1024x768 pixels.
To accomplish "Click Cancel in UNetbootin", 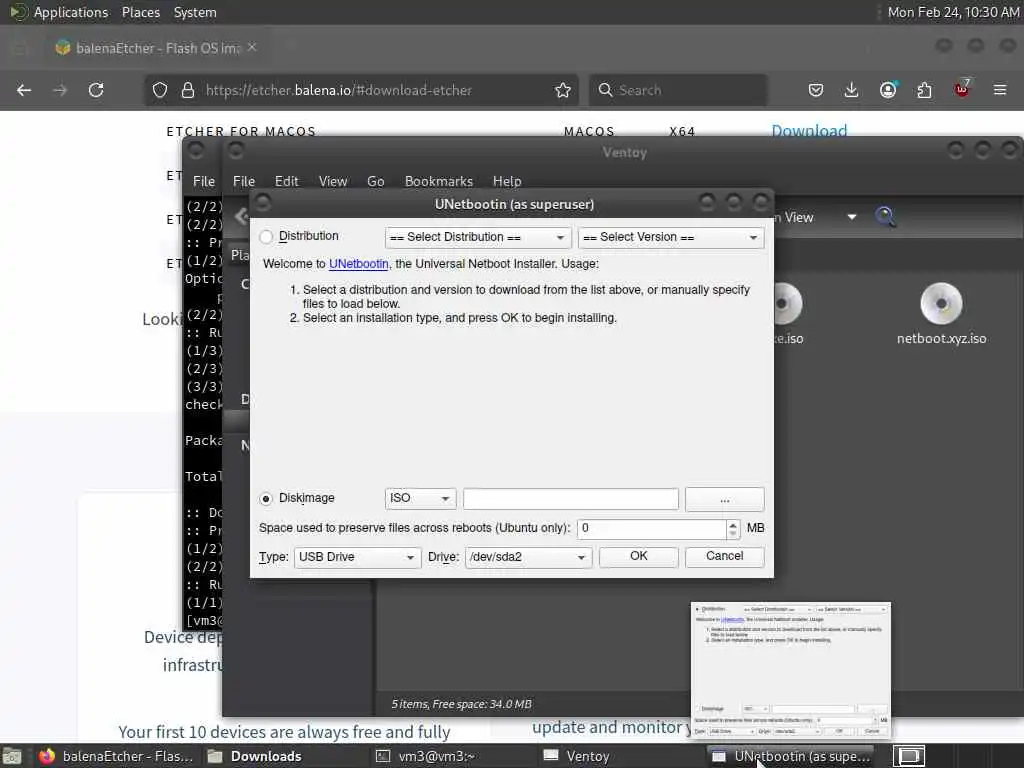I will coord(724,556).
